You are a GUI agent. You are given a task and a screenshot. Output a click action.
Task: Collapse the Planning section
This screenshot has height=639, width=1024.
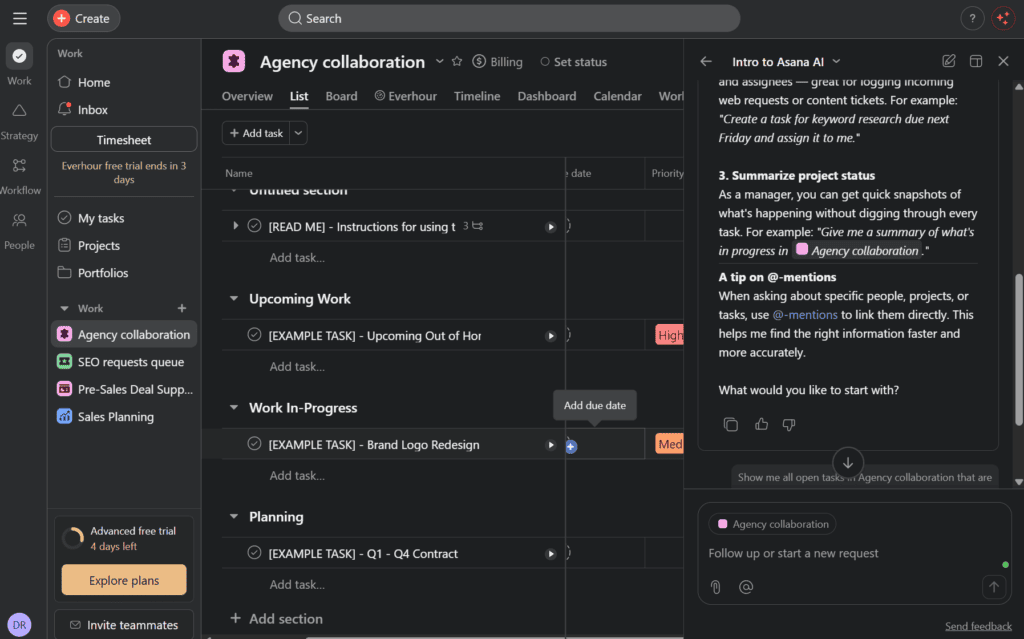[x=234, y=517]
